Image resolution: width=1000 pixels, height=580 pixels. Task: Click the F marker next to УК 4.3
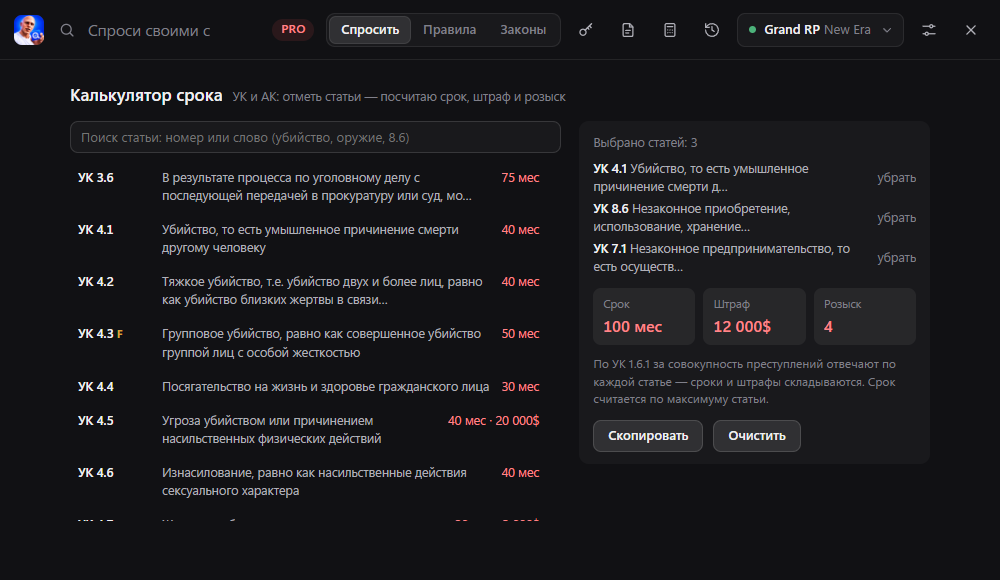tap(120, 334)
